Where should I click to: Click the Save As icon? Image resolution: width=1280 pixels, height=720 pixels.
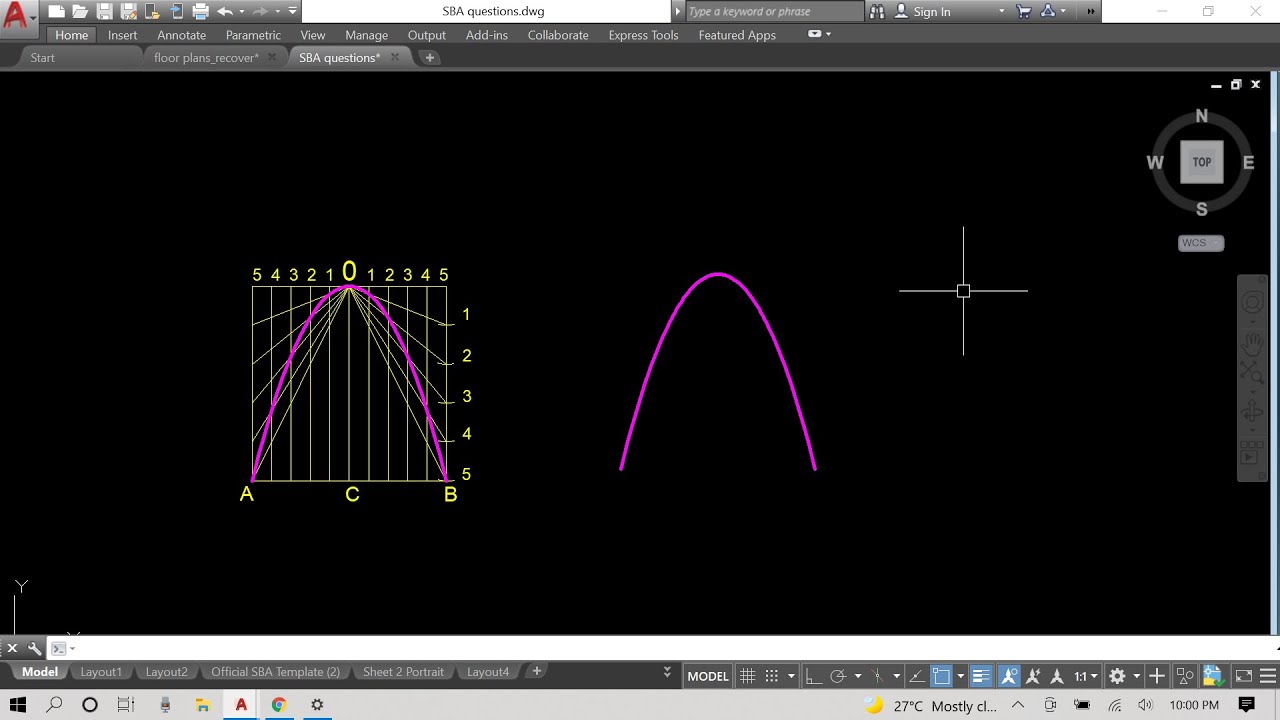[x=128, y=12]
